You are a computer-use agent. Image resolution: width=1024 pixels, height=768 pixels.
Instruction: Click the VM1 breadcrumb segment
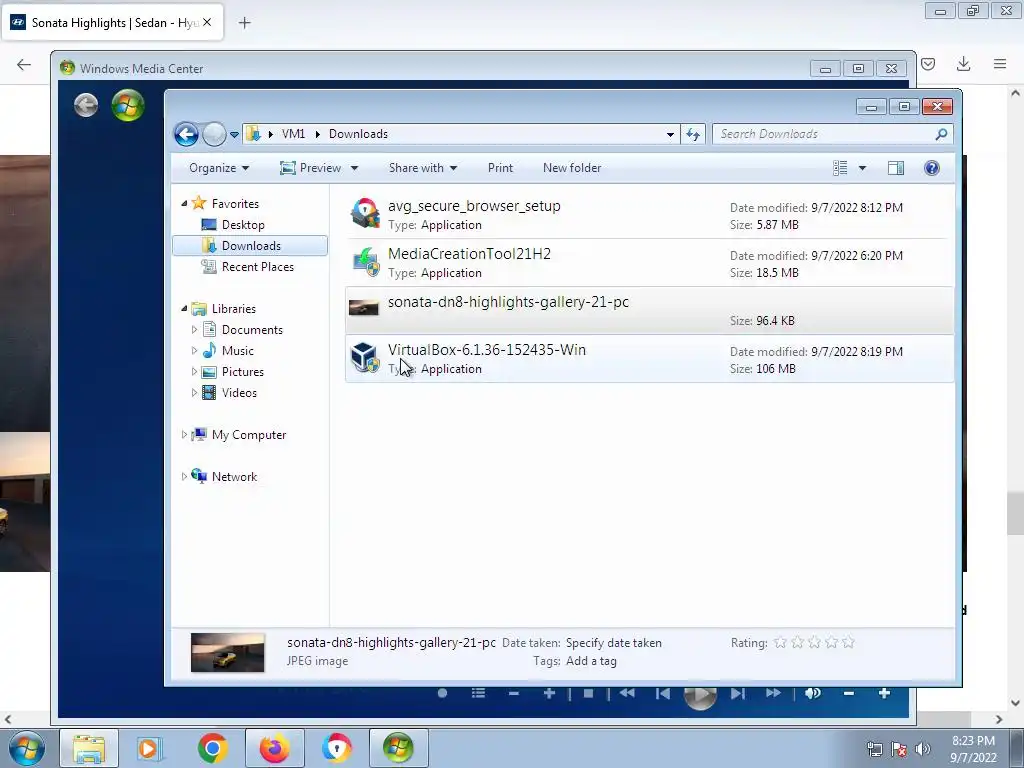click(x=293, y=134)
